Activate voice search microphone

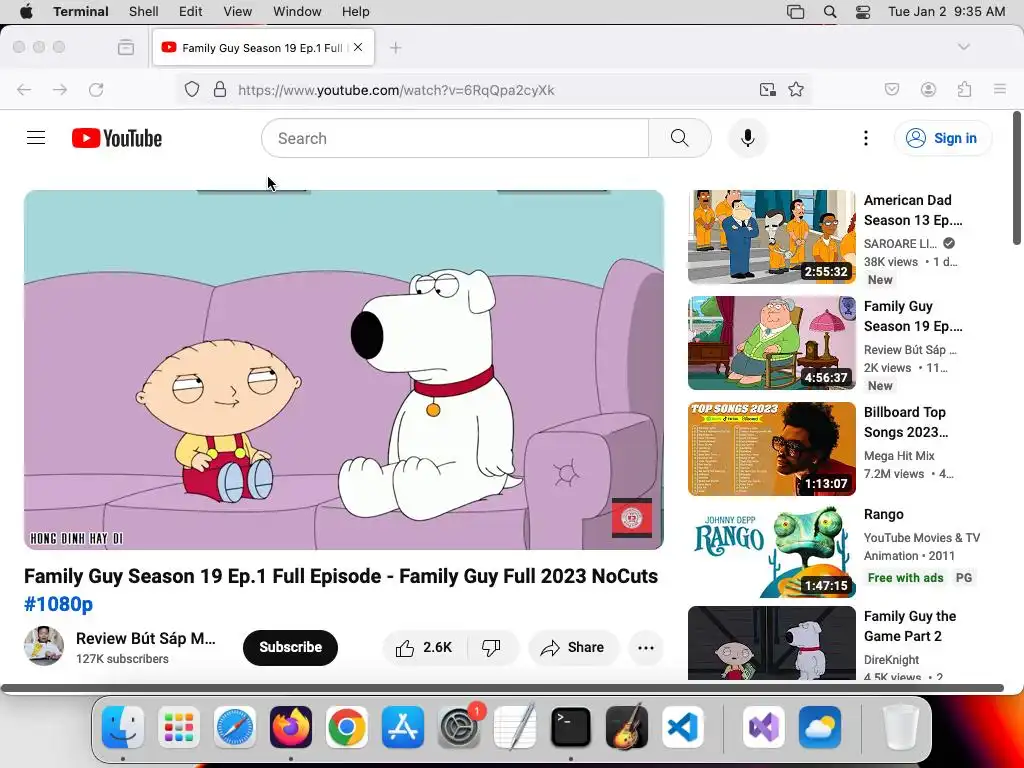tap(748, 138)
